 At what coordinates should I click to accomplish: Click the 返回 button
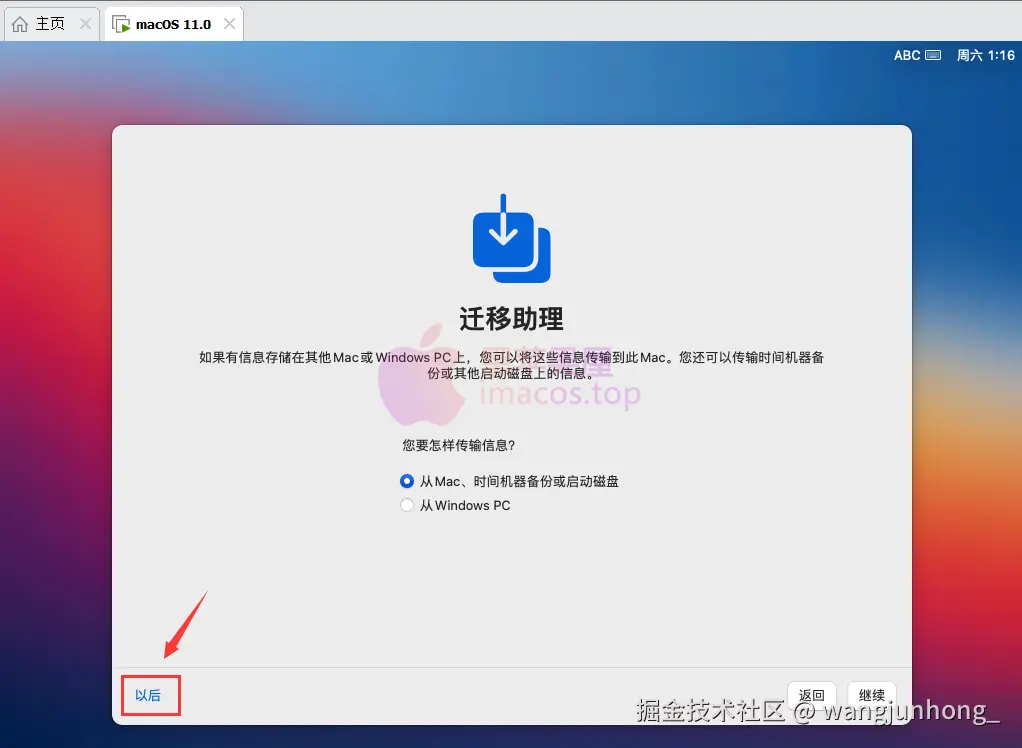click(812, 695)
